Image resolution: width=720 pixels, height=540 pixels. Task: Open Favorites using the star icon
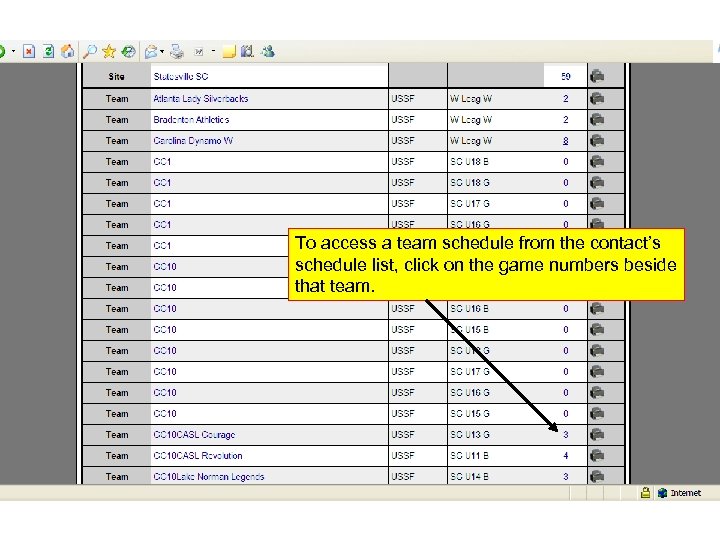point(109,51)
